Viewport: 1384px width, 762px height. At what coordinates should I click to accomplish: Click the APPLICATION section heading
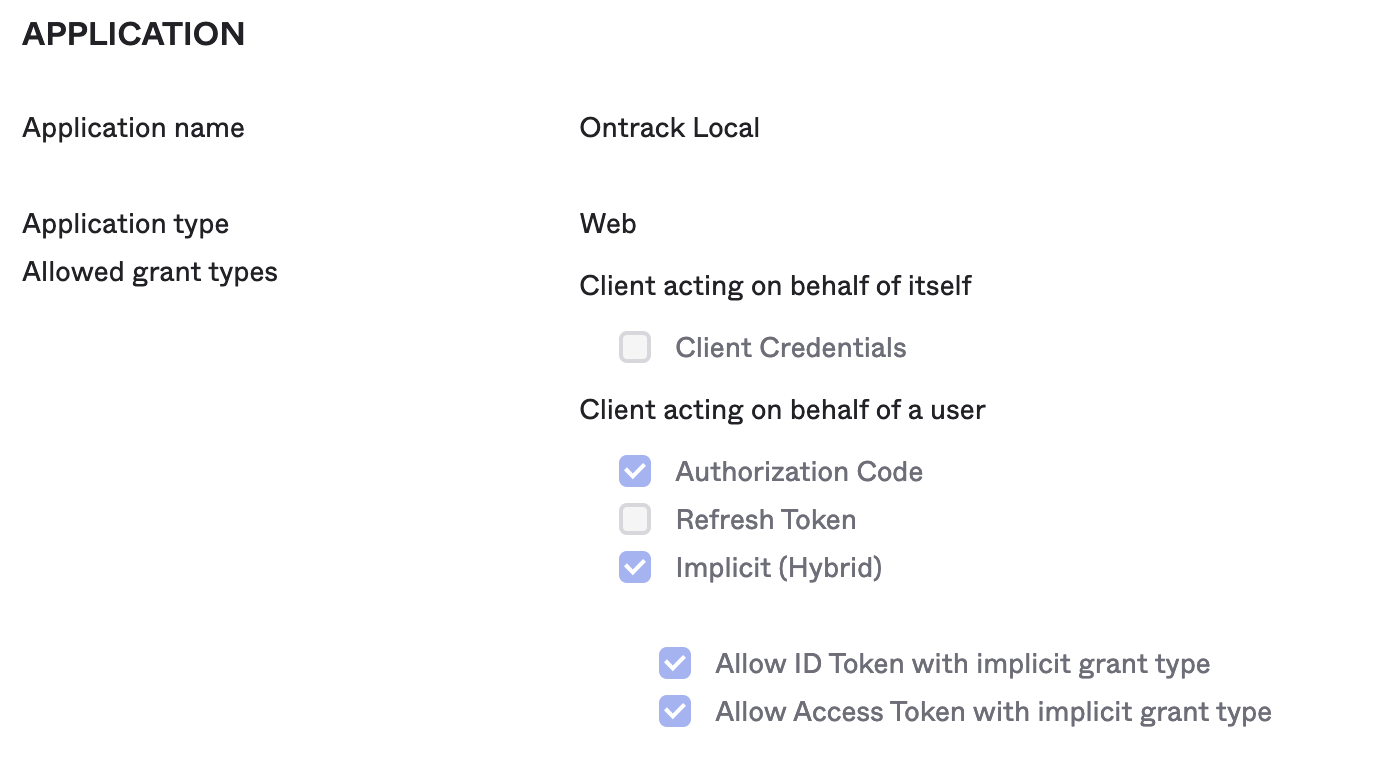(x=133, y=34)
